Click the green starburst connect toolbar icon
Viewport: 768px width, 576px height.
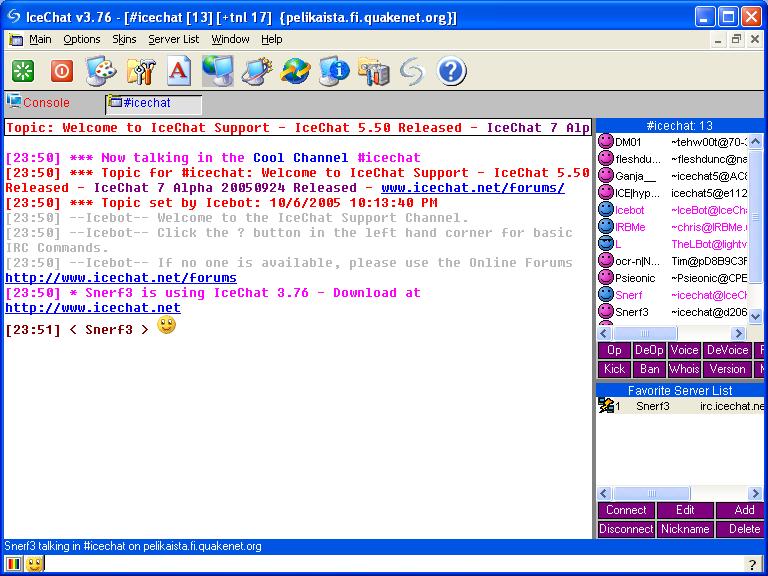click(x=23, y=71)
